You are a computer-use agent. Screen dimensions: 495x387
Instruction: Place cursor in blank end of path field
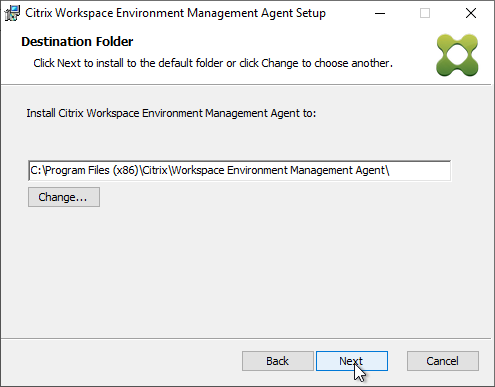pos(420,171)
